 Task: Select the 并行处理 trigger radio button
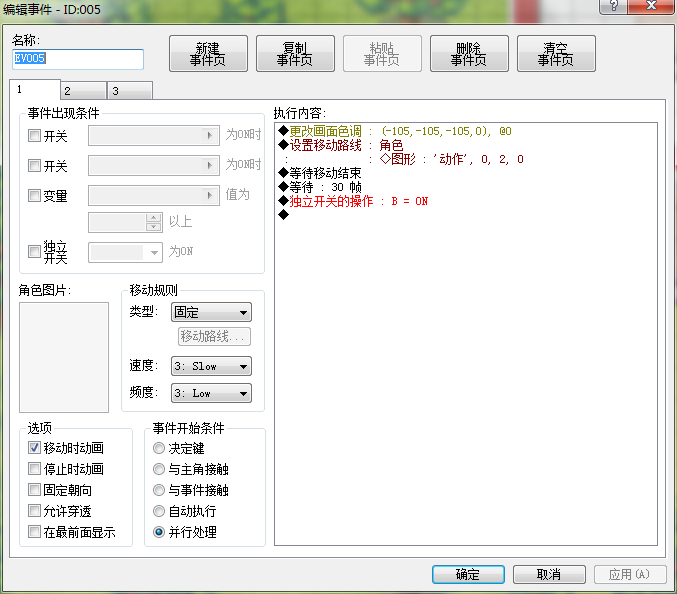[159, 532]
